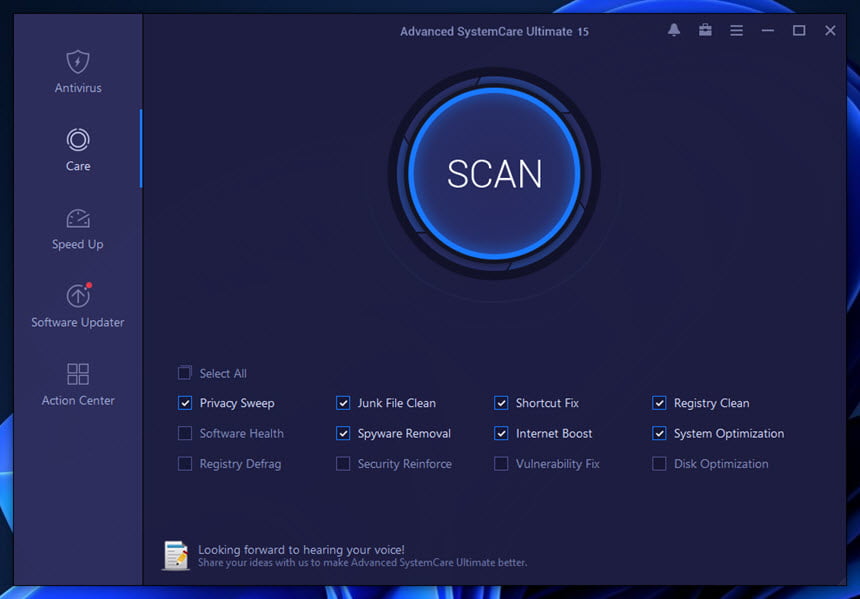
Task: Maximize the SystemCare window
Action: click(x=799, y=31)
